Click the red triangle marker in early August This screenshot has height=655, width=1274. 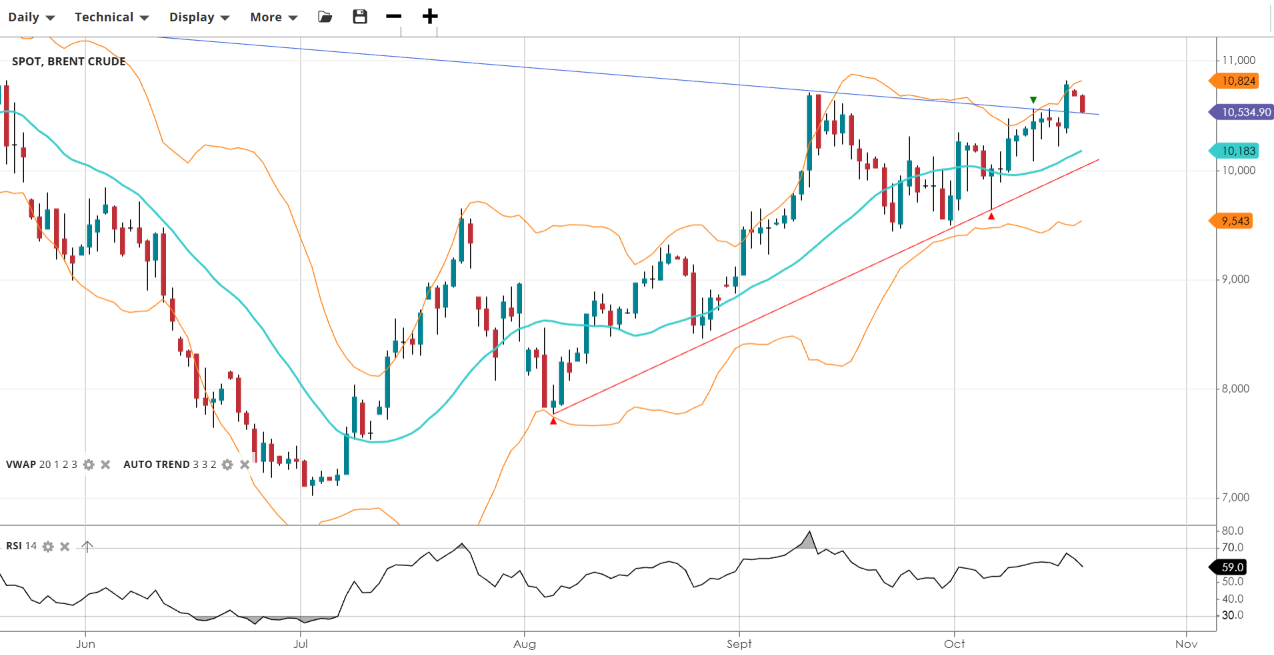click(x=553, y=421)
